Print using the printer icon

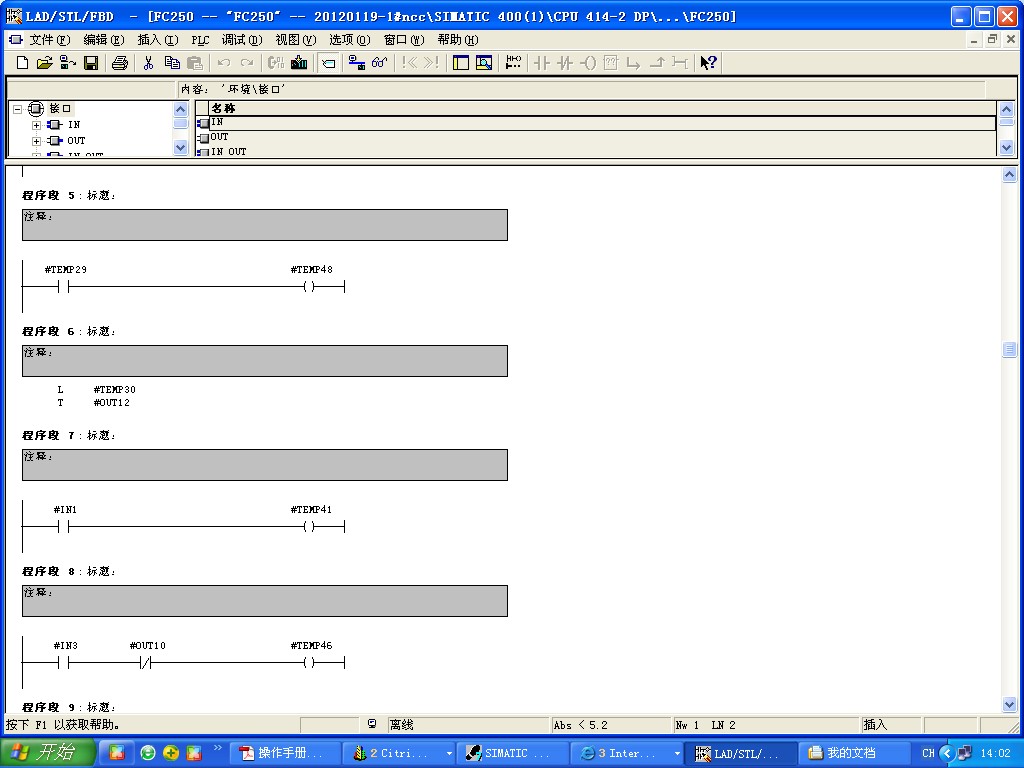click(x=120, y=63)
